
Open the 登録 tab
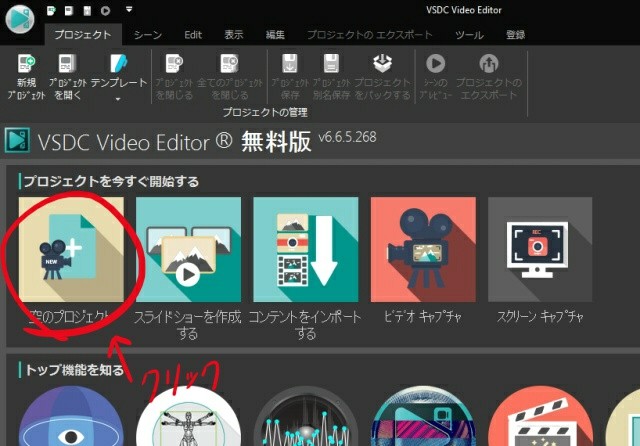tap(516, 35)
